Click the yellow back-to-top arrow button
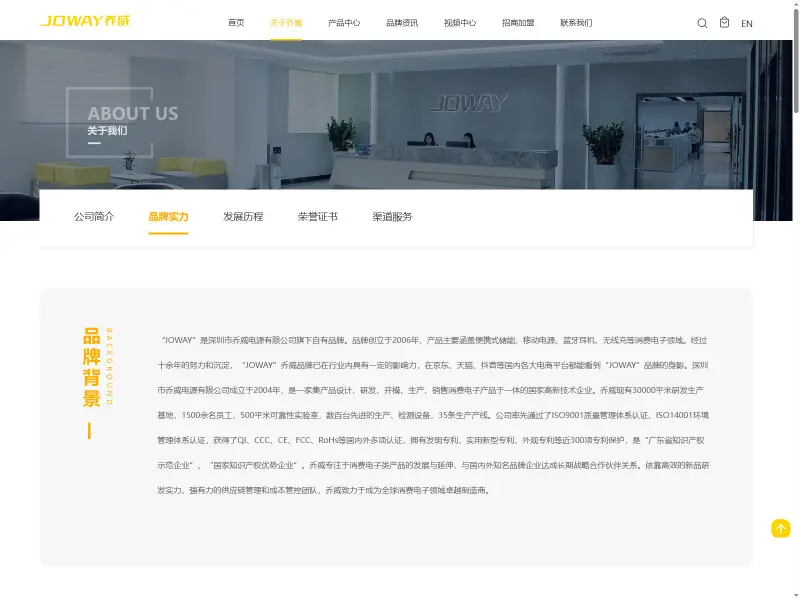Image resolution: width=800 pixels, height=600 pixels. pyautogui.click(x=780, y=528)
